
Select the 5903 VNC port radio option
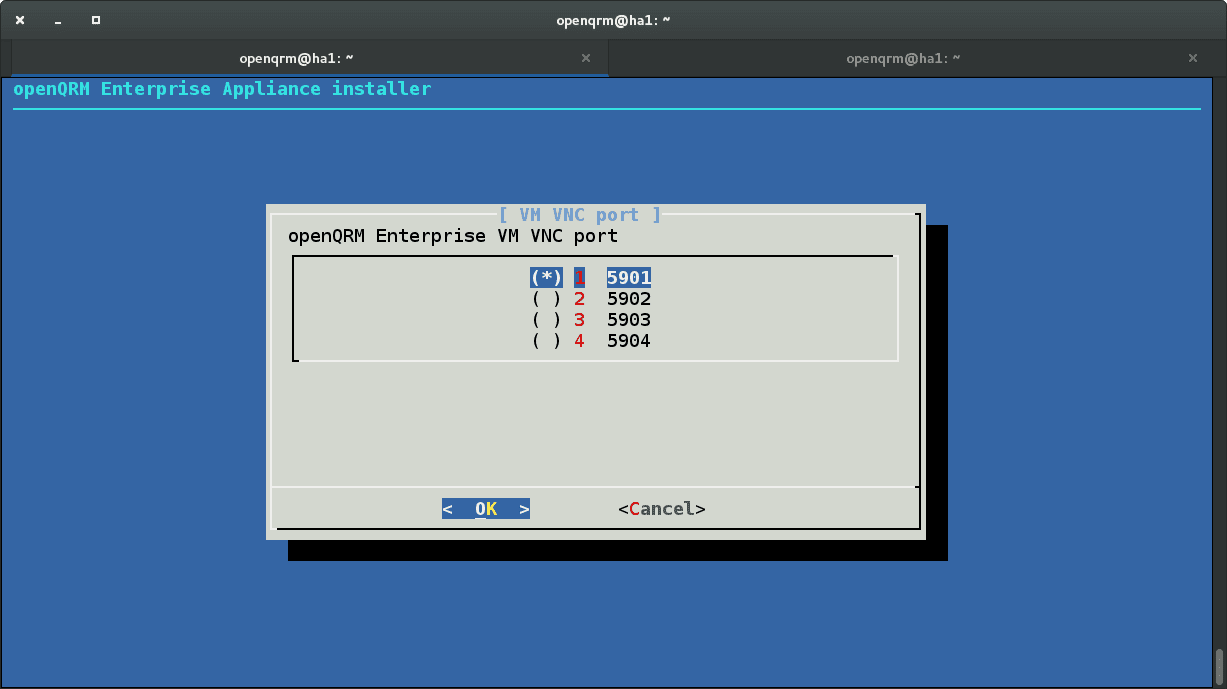(546, 320)
